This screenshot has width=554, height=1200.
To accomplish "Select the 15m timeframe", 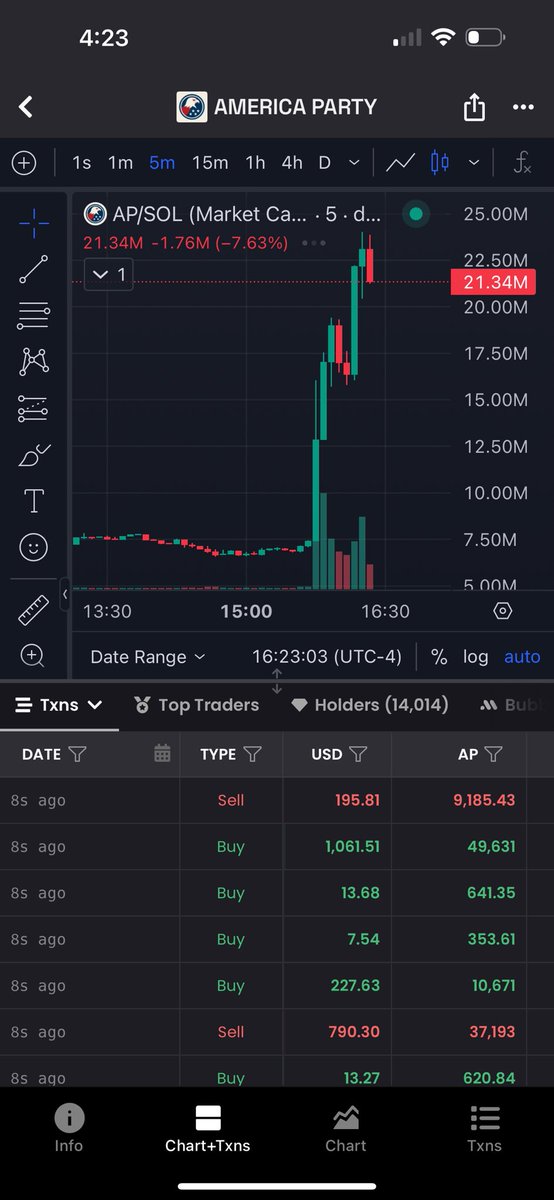I will pyautogui.click(x=210, y=162).
